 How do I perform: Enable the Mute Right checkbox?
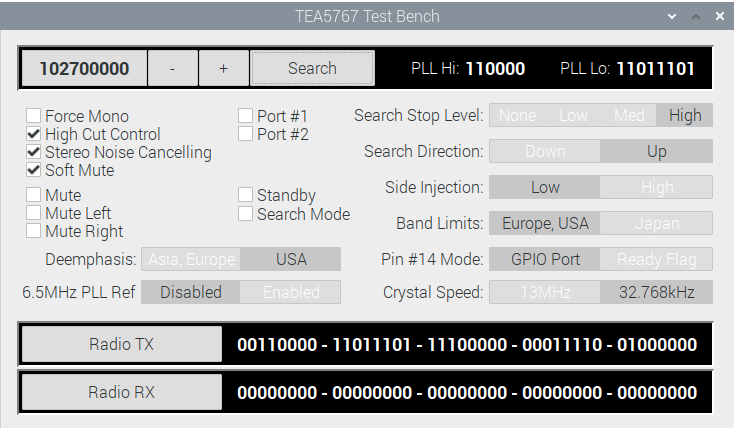[34, 231]
